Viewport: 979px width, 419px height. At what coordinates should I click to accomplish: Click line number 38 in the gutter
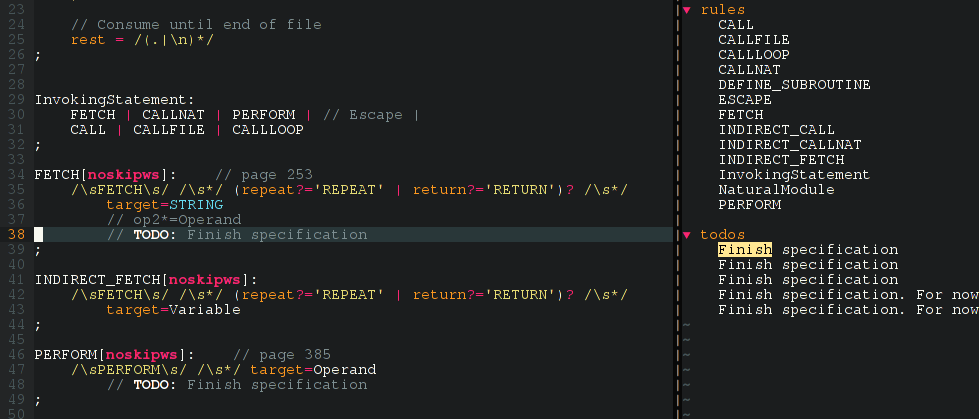(17, 235)
